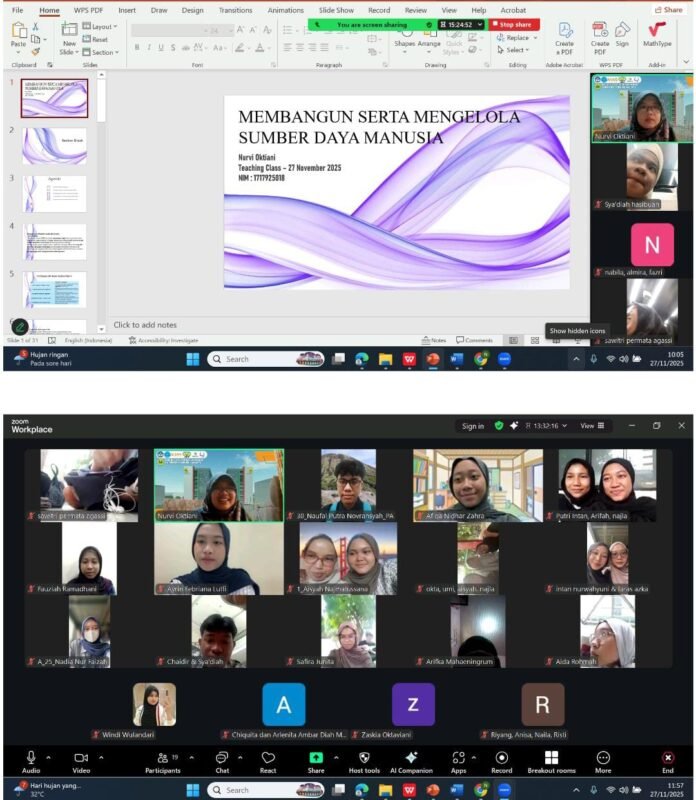This screenshot has width=696, height=800.
Task: Open the Design ribbon tab
Action: (192, 10)
